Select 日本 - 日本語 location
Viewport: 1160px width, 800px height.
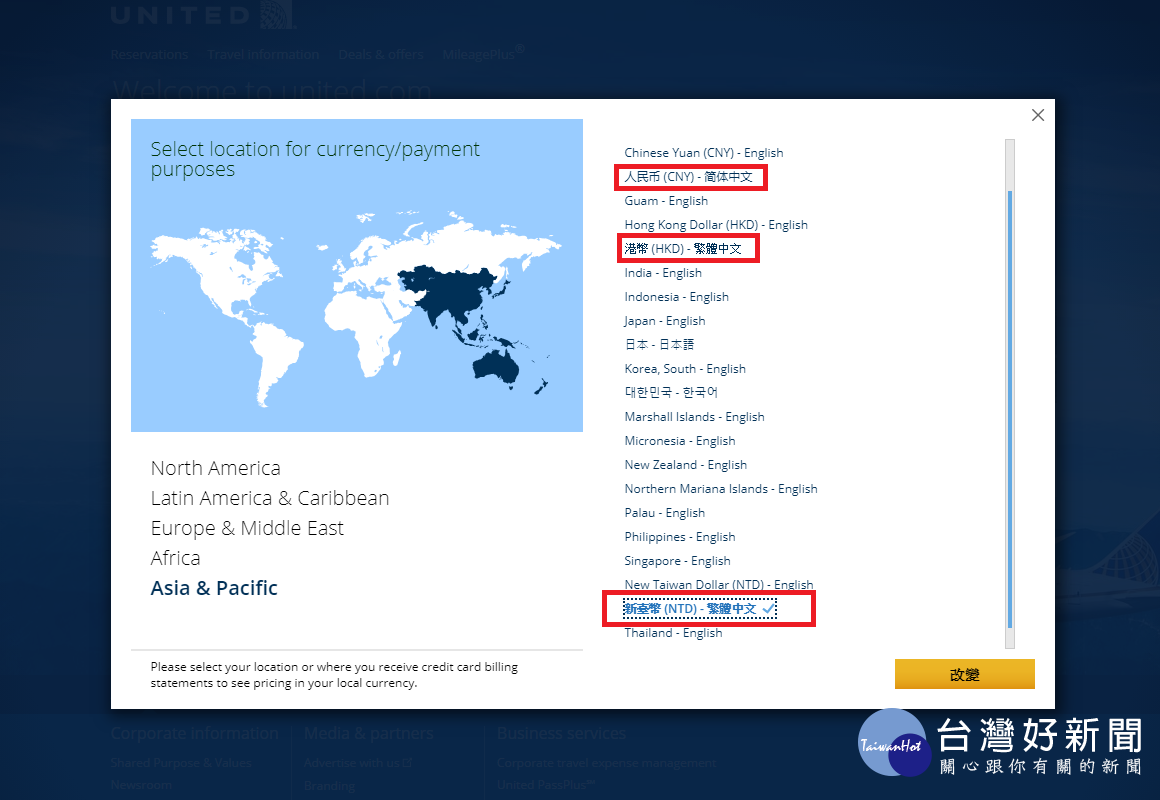point(658,345)
